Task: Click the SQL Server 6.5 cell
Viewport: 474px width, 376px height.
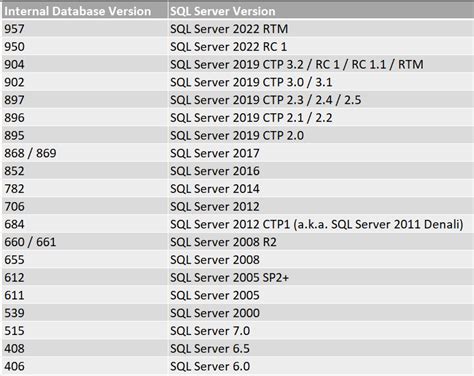Action: 321,348
